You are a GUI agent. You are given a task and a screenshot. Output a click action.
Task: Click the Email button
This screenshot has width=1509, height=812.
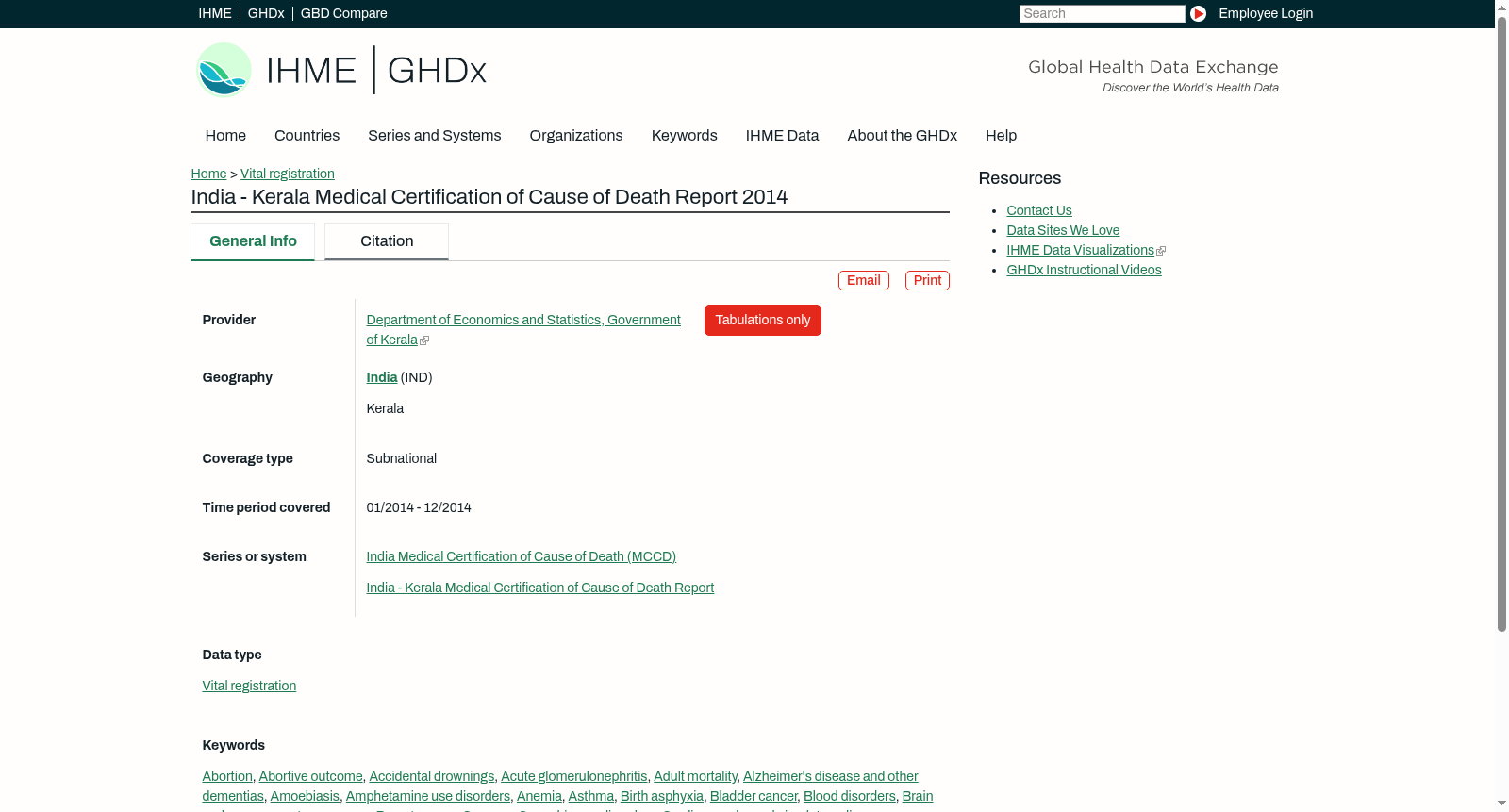coord(864,281)
